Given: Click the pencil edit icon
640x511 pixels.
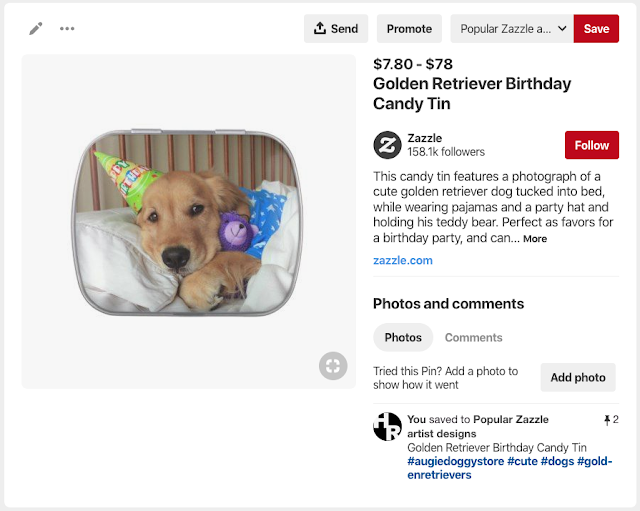Looking at the screenshot, I should pyautogui.click(x=36, y=29).
